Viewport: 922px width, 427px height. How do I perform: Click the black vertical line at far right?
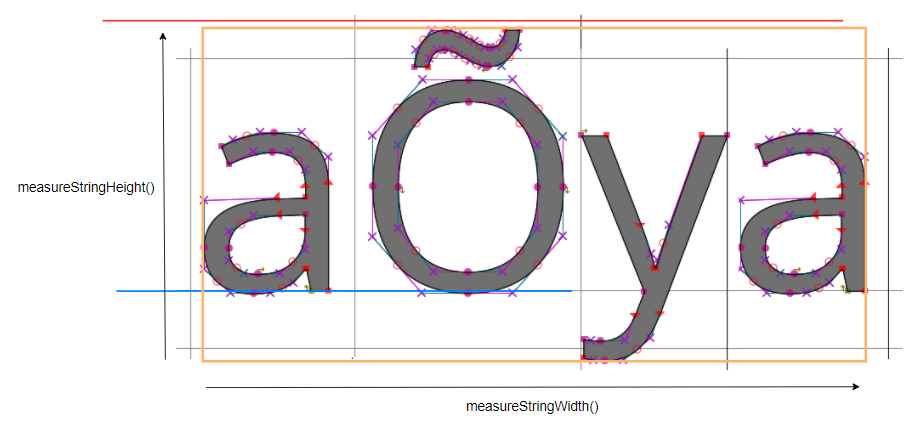[886, 200]
